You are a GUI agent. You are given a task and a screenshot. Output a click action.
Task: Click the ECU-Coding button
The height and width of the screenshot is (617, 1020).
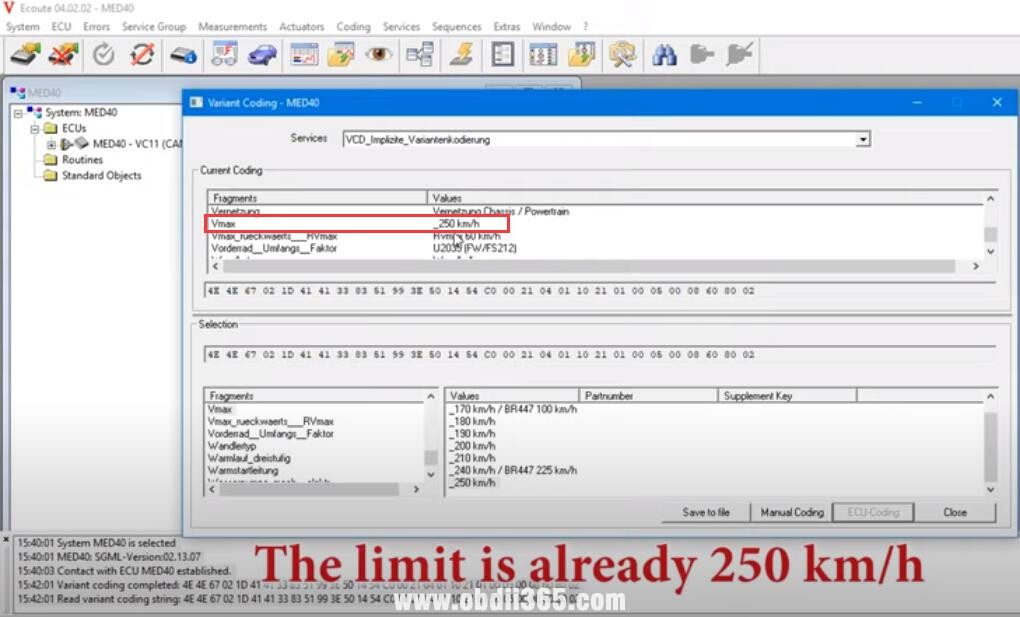pyautogui.click(x=873, y=512)
